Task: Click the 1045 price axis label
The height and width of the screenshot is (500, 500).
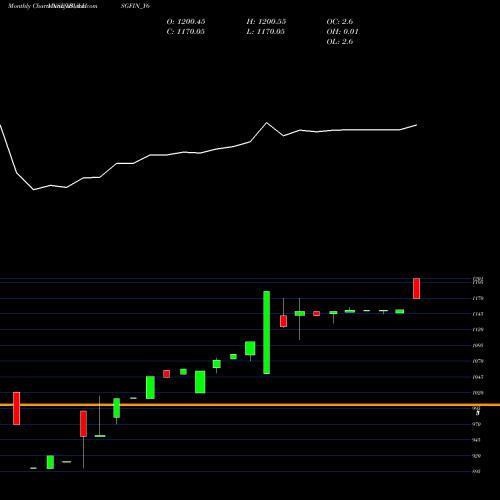Action: coord(477,377)
